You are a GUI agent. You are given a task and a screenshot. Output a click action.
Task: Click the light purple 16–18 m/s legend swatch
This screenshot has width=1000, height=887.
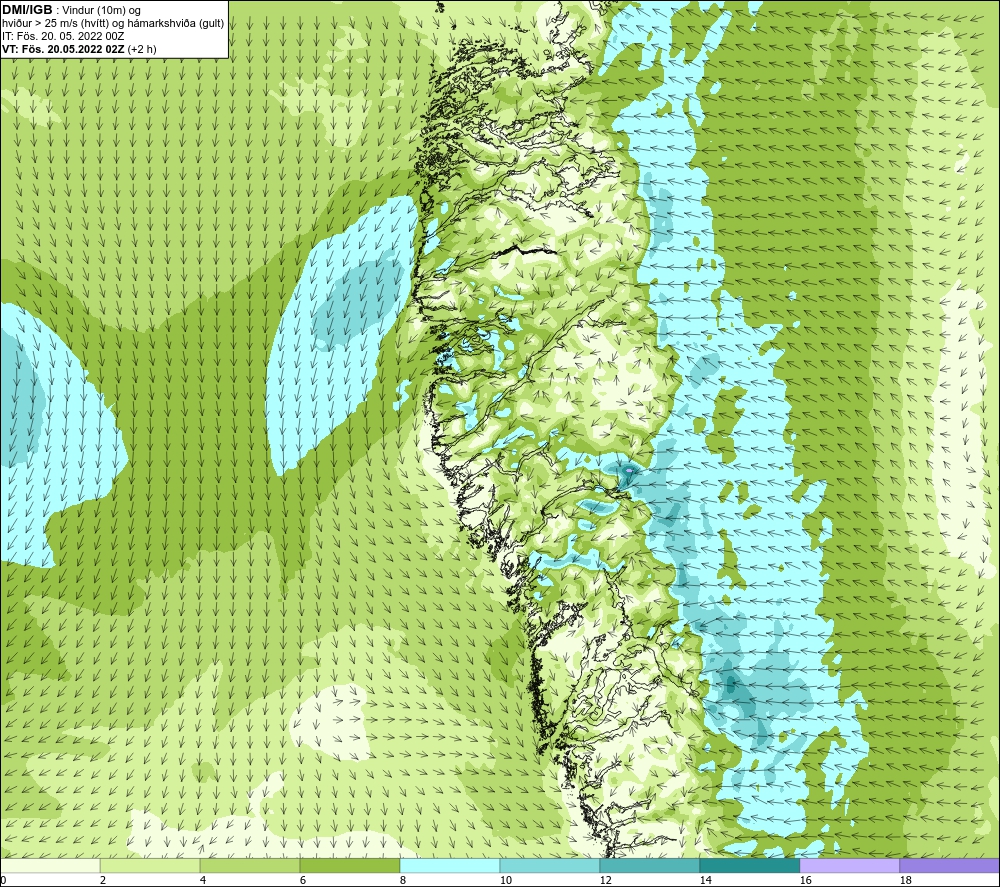point(849,865)
